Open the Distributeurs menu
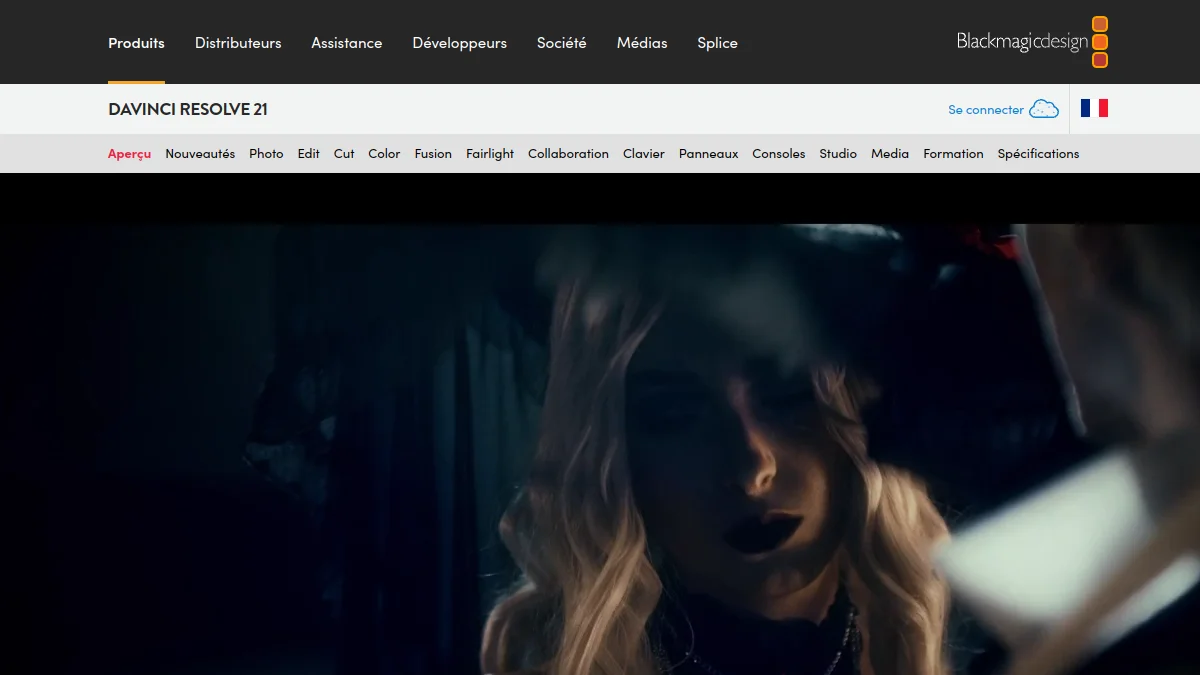The width and height of the screenshot is (1200, 675). (x=238, y=43)
